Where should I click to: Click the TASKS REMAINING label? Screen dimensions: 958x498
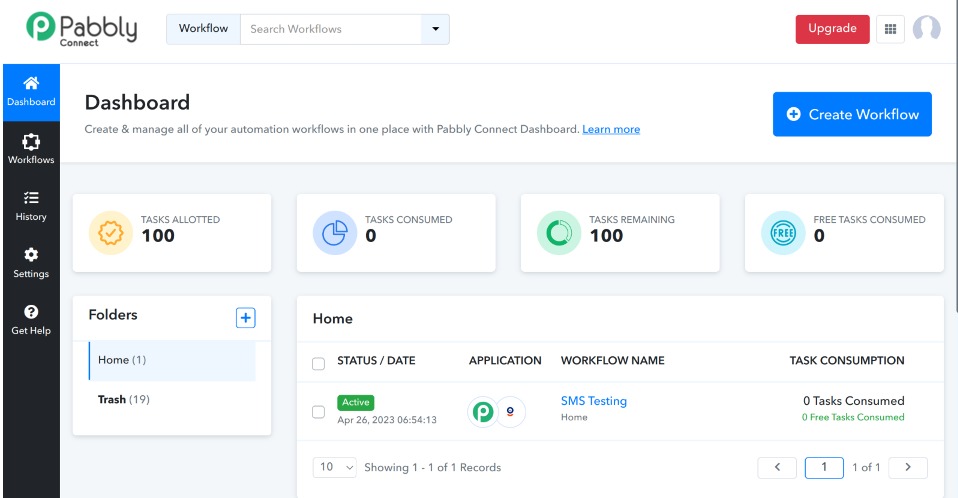tap(632, 220)
